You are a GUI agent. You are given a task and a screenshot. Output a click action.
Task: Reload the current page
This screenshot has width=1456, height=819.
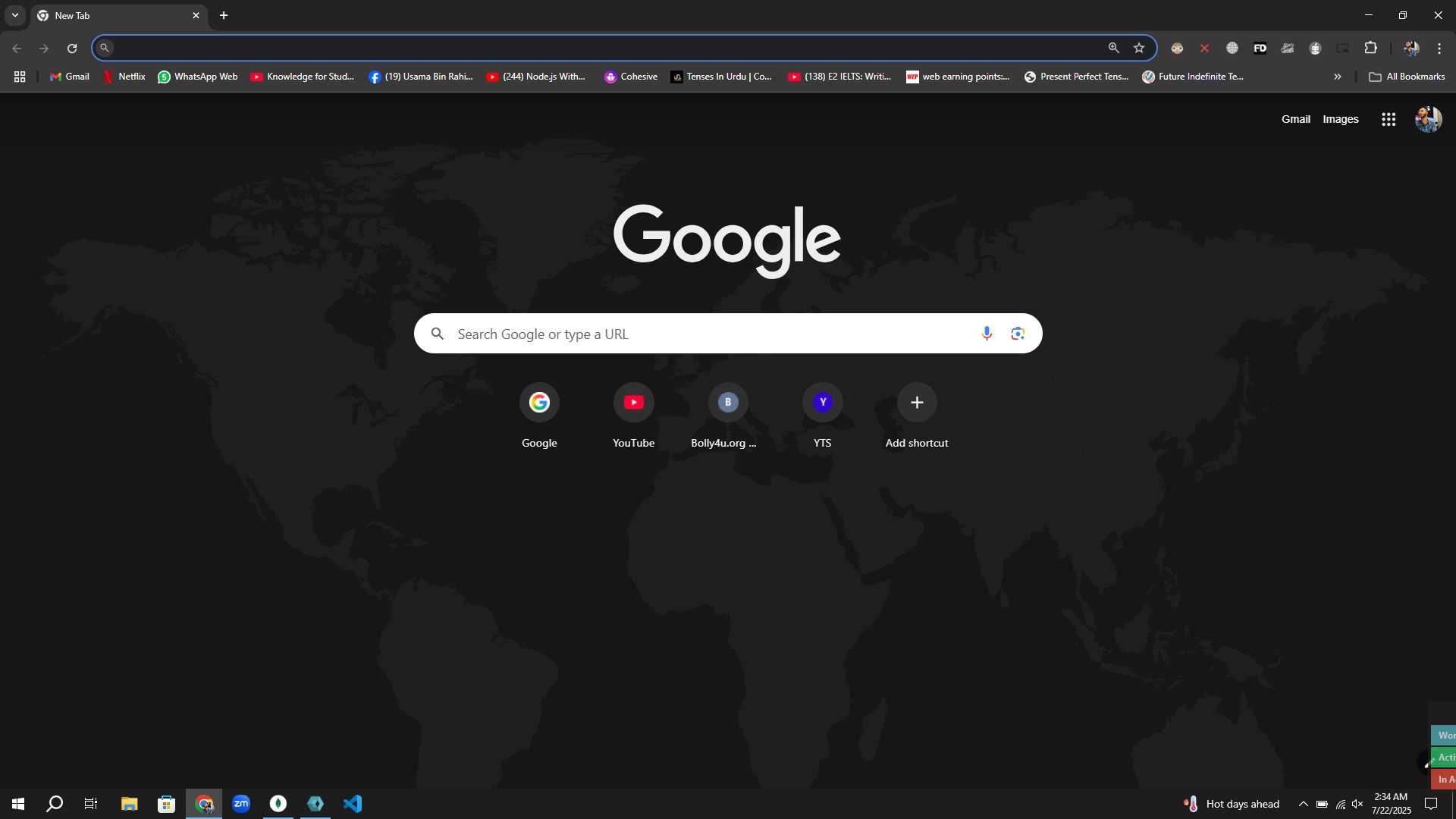[72, 48]
